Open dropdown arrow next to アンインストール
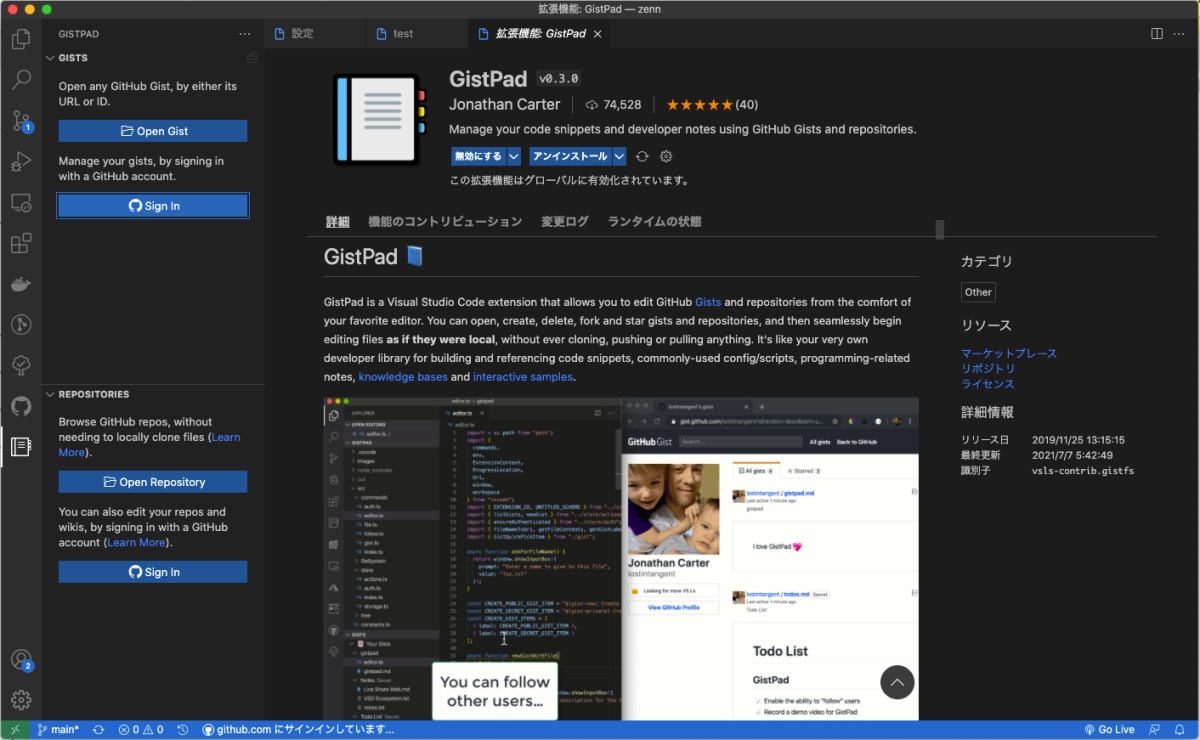Screen dimensions: 1200x740 pyautogui.click(x=619, y=156)
